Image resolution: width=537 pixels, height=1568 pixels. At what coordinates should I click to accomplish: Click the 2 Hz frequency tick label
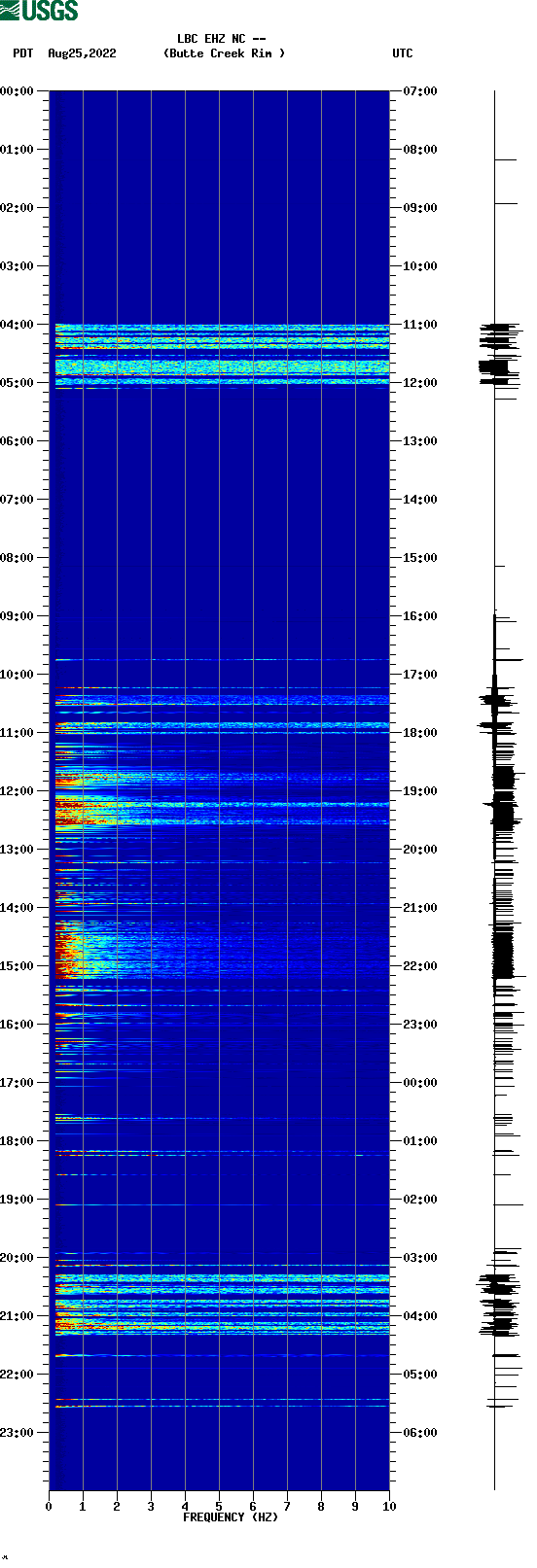117,1507
